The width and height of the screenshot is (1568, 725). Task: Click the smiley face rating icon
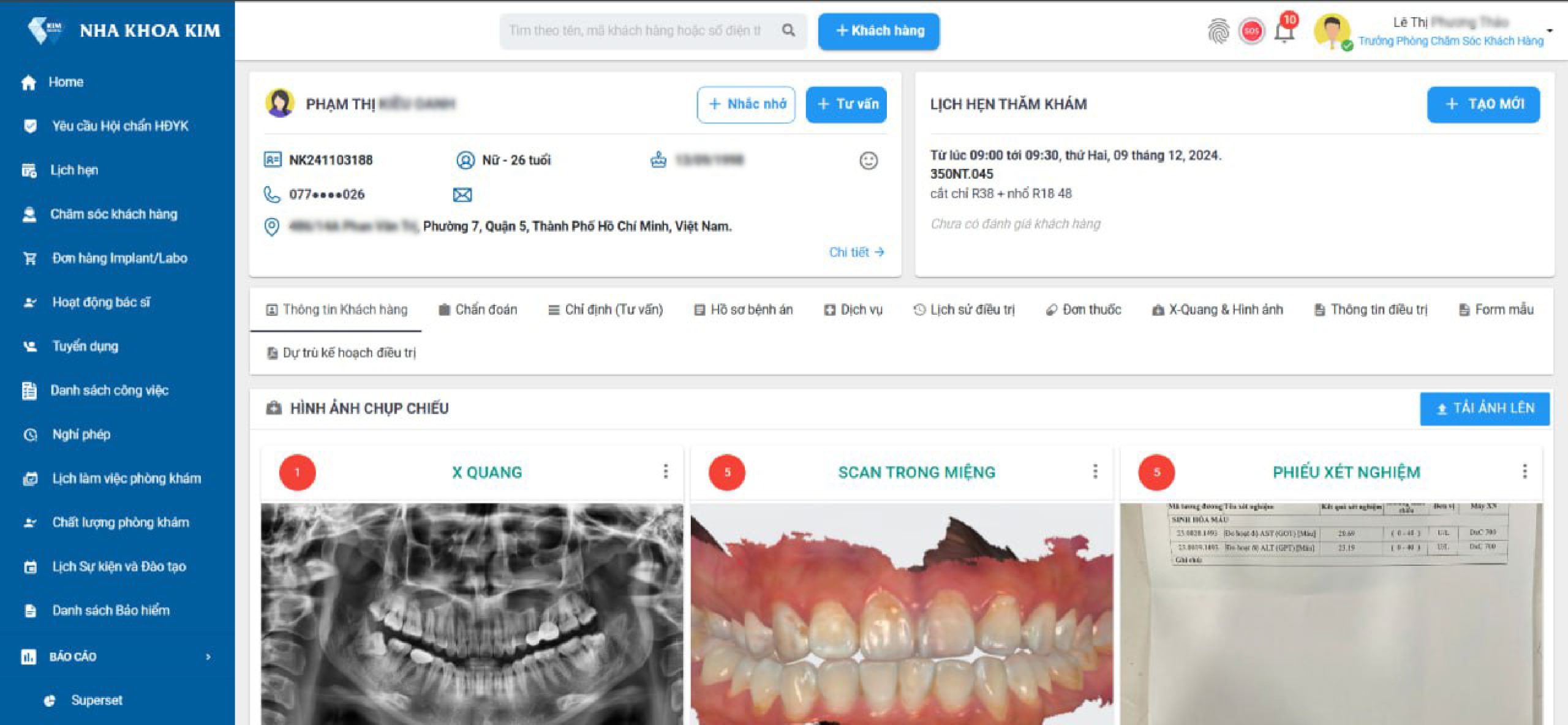pyautogui.click(x=869, y=160)
